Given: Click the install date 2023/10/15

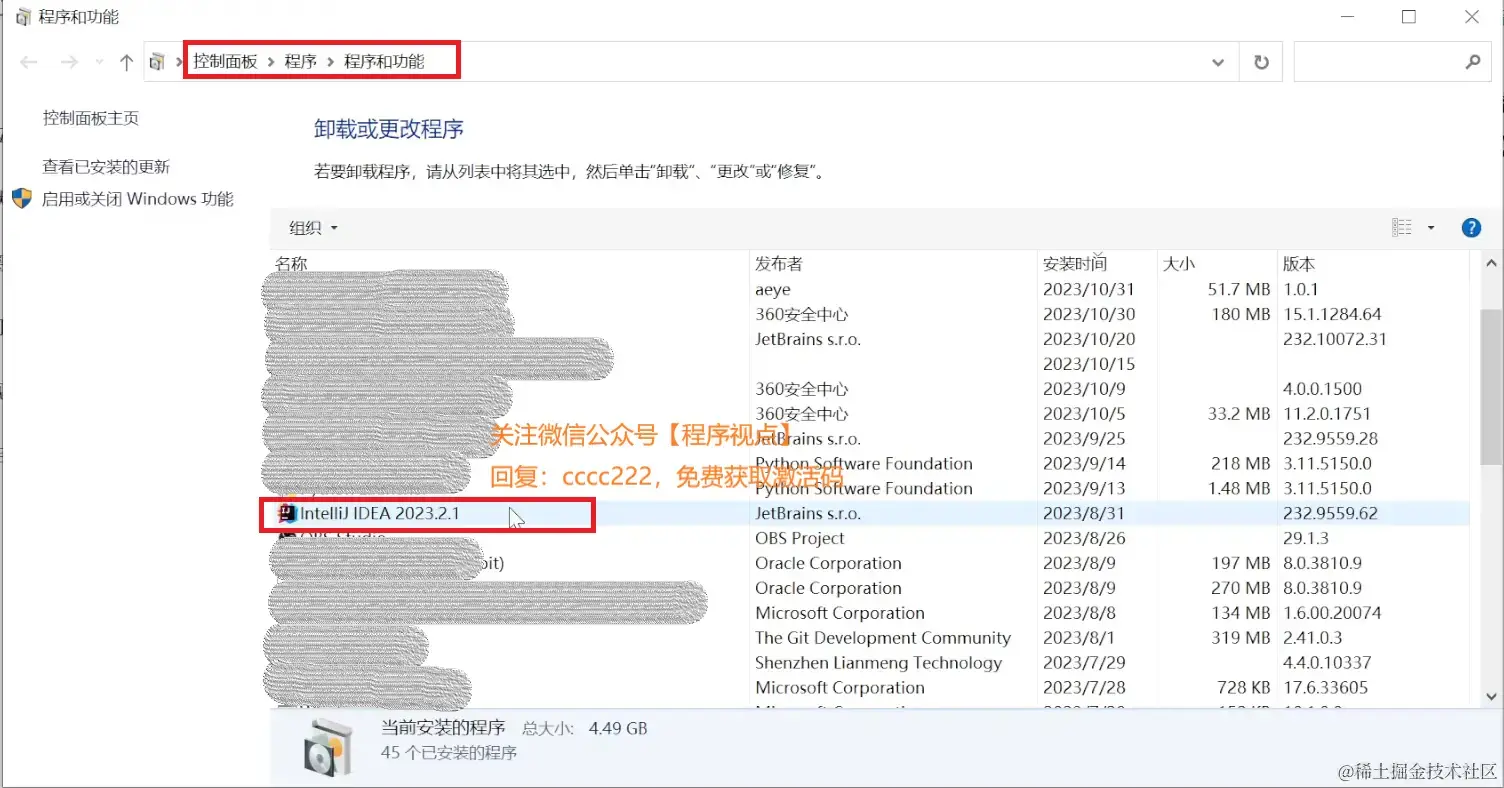Looking at the screenshot, I should [x=1089, y=364].
